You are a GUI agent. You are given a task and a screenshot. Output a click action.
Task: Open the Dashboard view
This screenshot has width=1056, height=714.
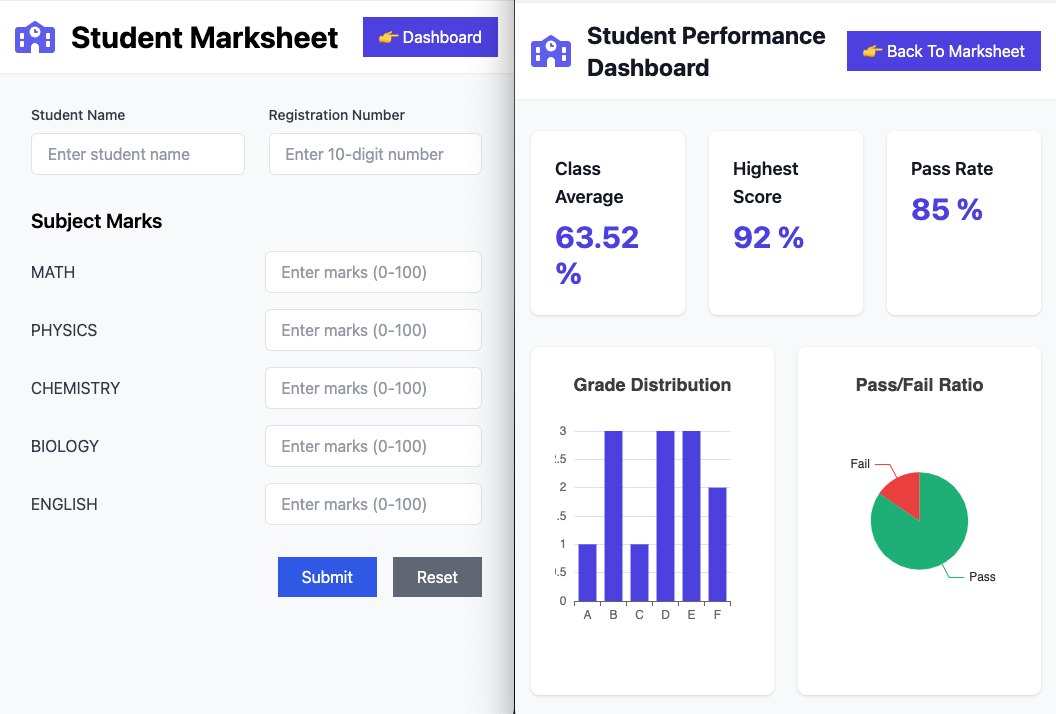point(430,36)
